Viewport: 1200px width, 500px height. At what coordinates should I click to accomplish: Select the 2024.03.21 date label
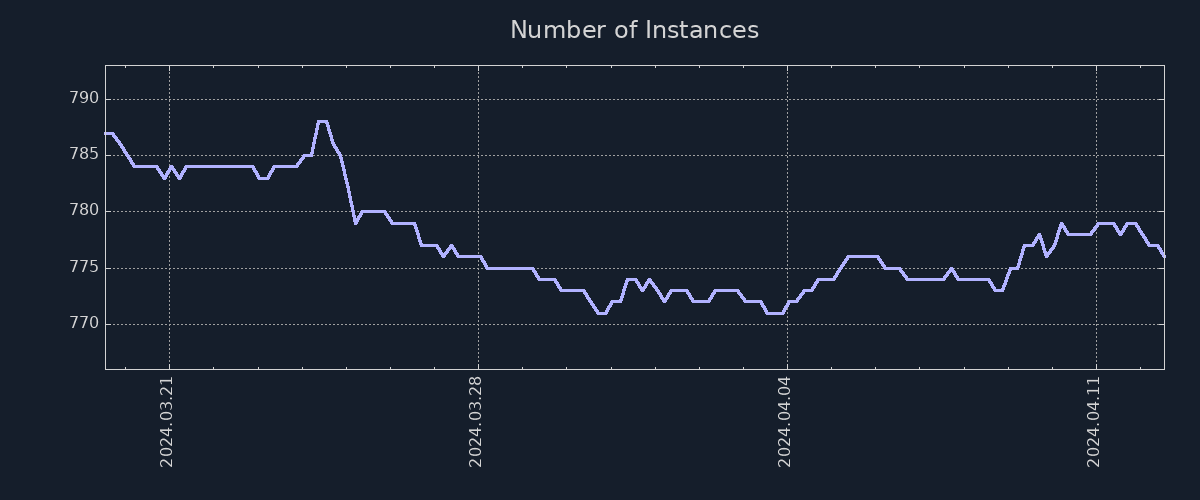point(168,421)
